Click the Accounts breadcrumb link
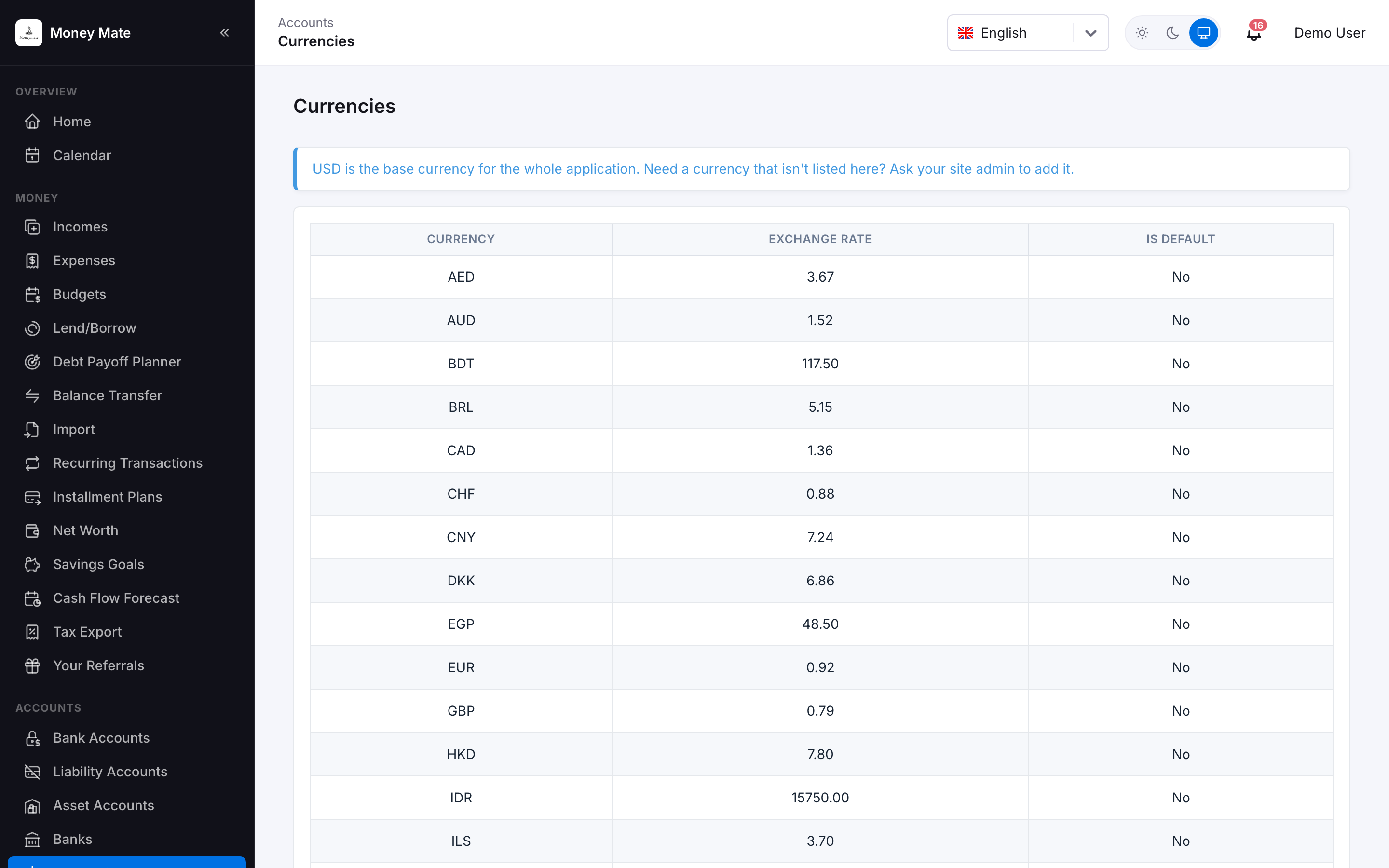The height and width of the screenshot is (868, 1389). pos(305,22)
